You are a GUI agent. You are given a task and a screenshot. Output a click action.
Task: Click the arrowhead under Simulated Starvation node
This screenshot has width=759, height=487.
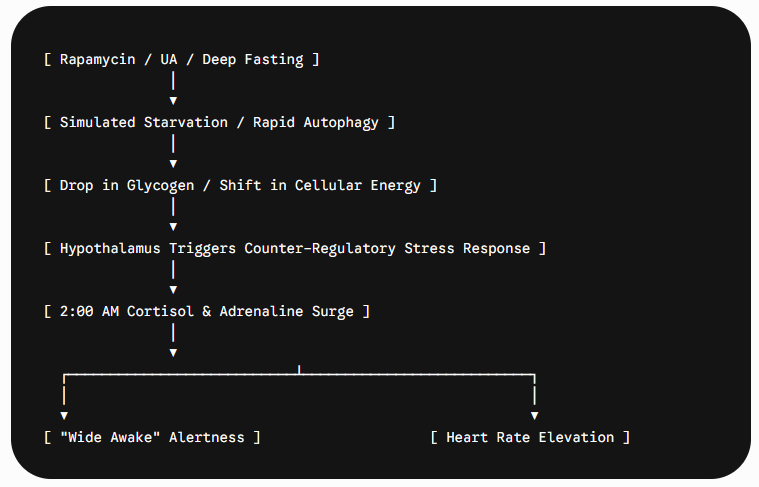point(173,164)
